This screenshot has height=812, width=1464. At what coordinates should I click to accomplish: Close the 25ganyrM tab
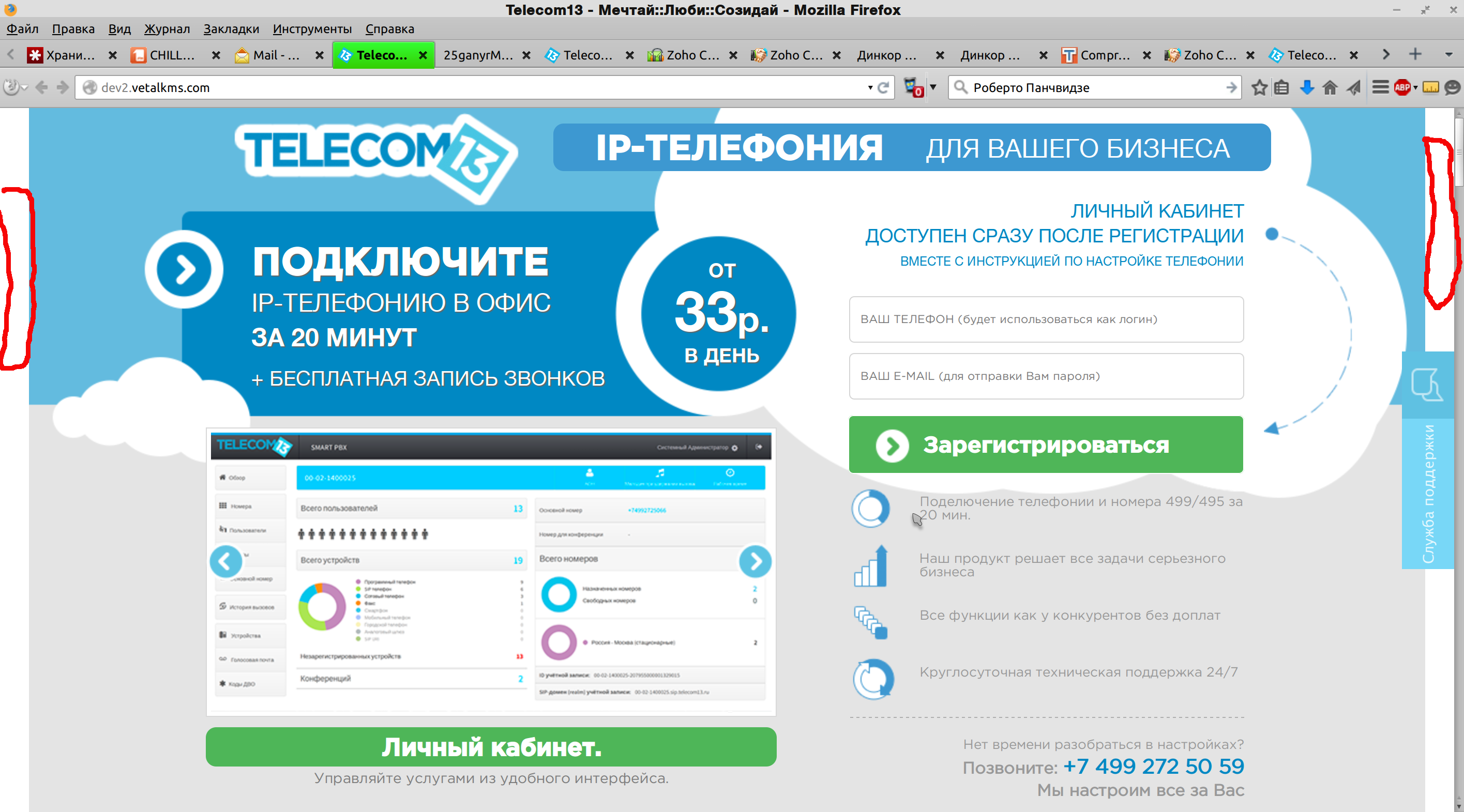(x=527, y=55)
